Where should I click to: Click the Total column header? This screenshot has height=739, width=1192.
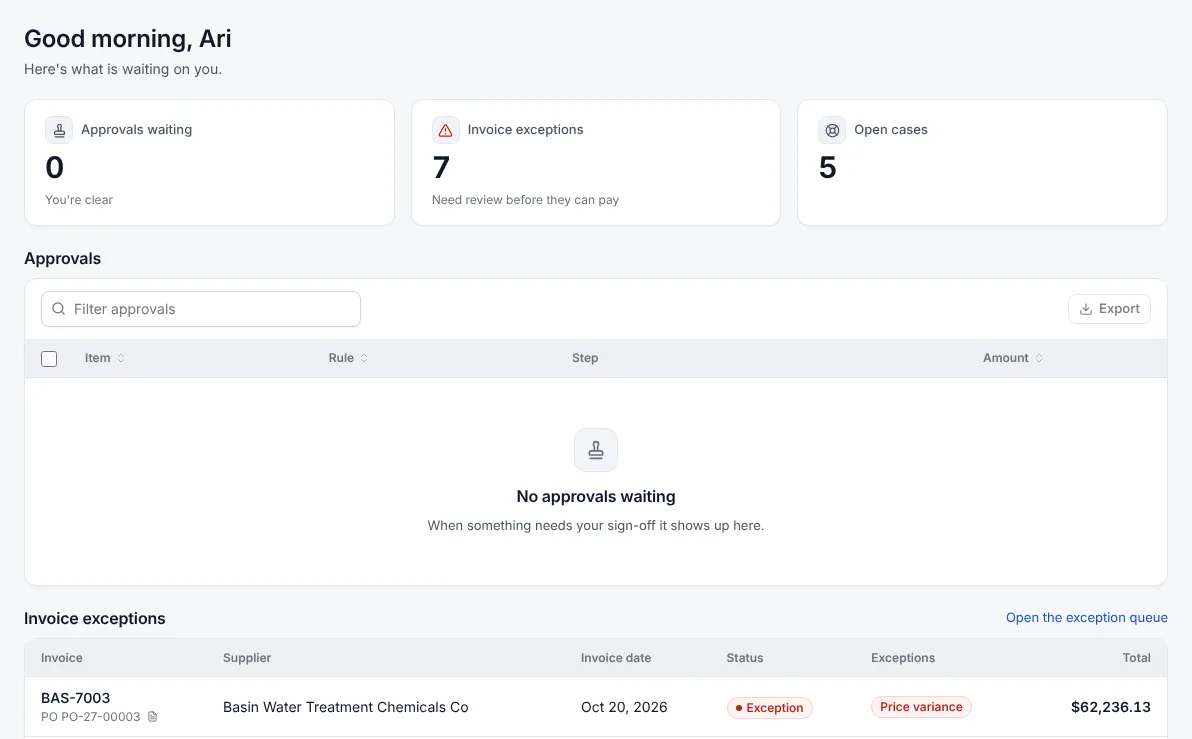(1137, 658)
